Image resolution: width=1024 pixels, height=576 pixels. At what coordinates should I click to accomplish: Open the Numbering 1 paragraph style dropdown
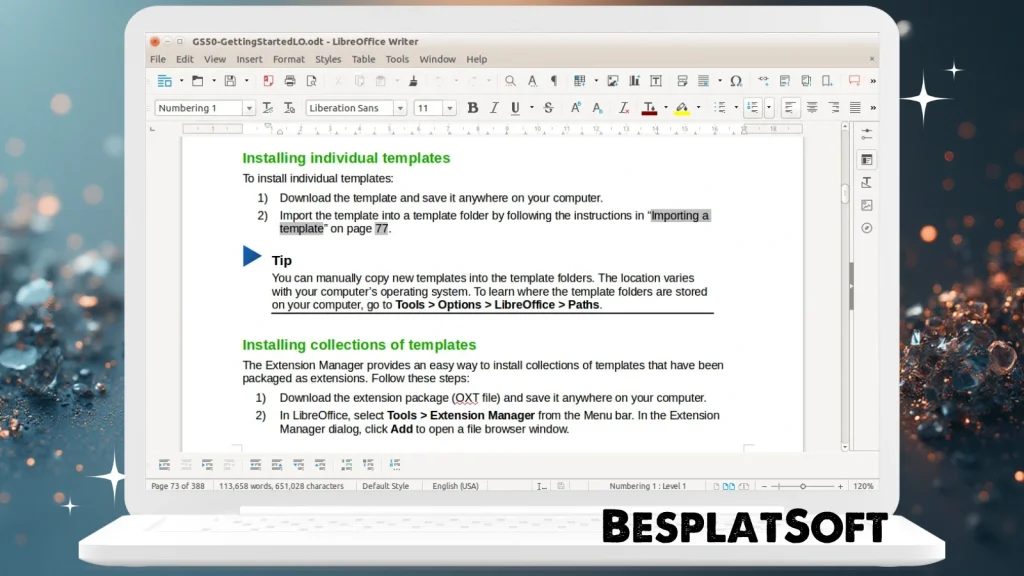click(248, 107)
